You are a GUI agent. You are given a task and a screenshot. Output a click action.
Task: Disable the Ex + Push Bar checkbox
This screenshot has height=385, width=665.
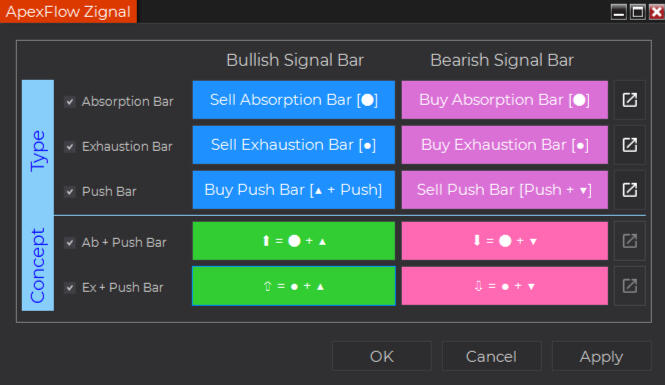[x=70, y=287]
